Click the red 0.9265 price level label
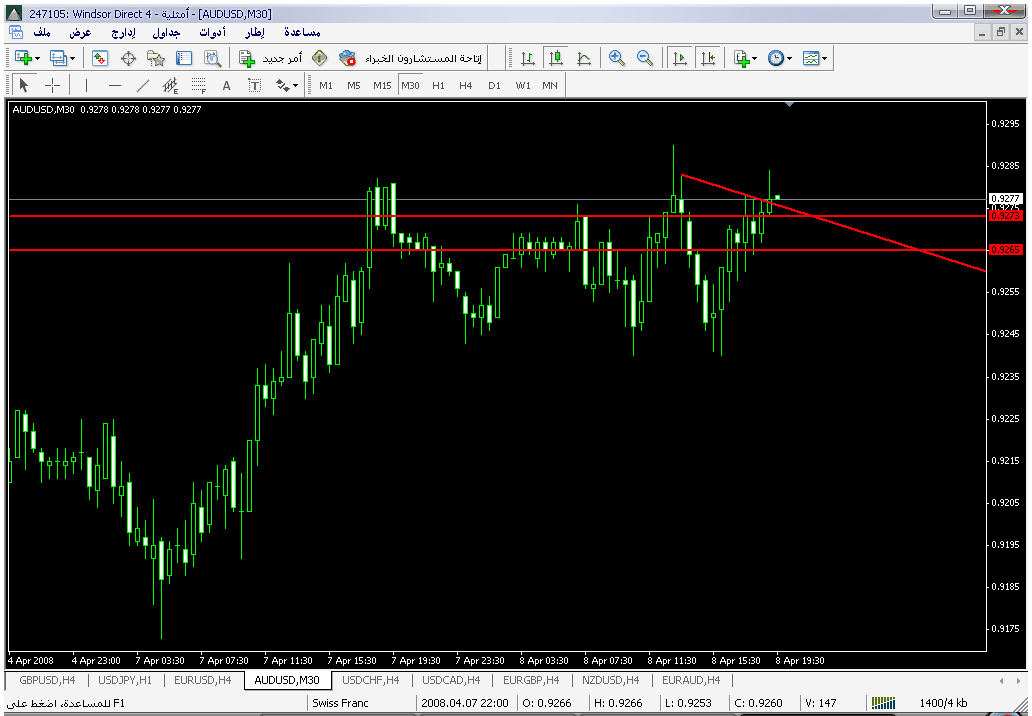1032x716 pixels. [x=1003, y=249]
